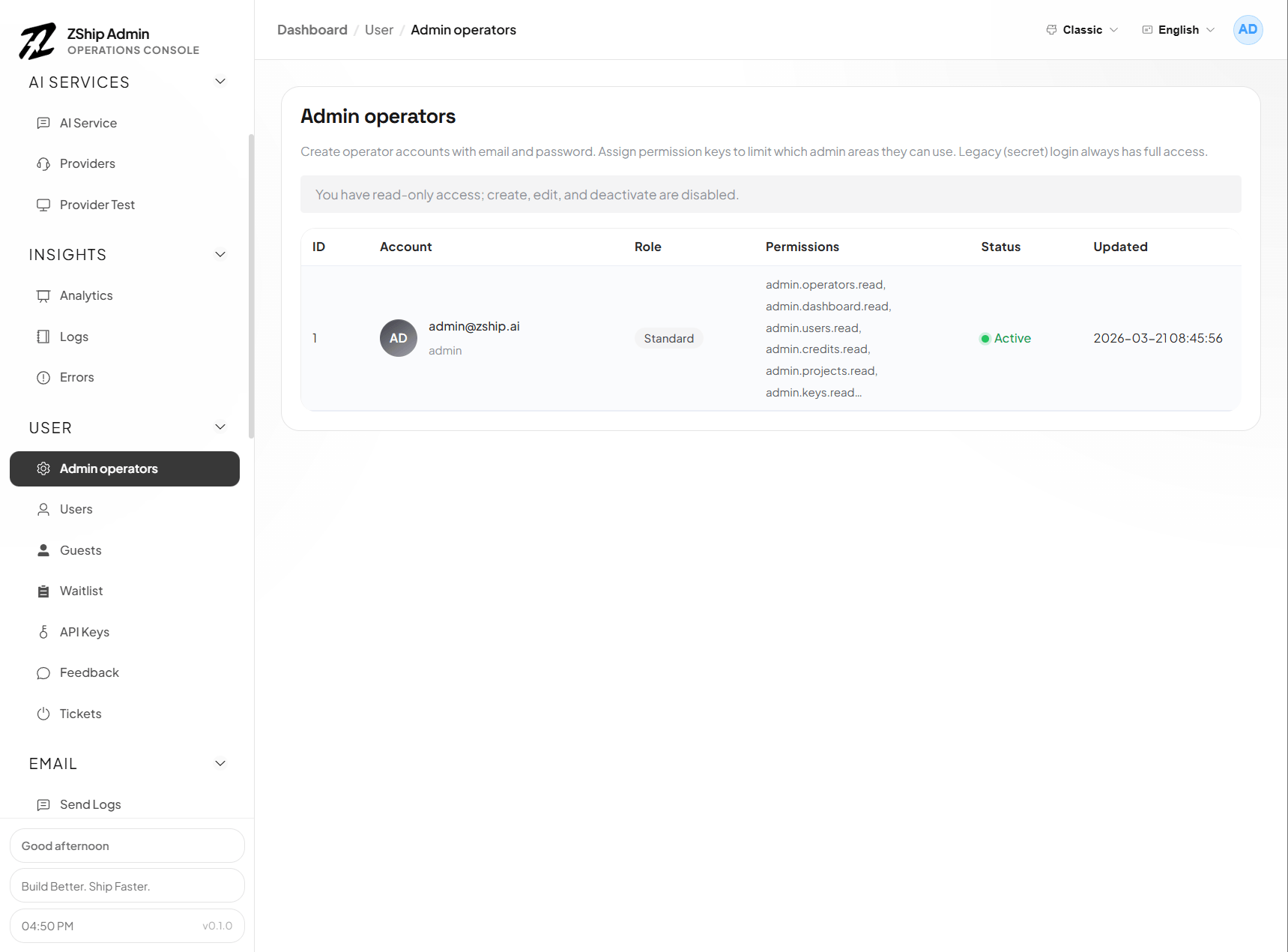Collapse the INSIGHTS sidebar section
Screen dimensions: 1288x952
coord(220,255)
